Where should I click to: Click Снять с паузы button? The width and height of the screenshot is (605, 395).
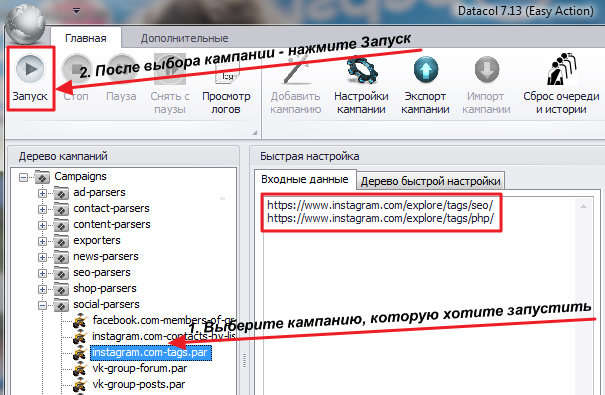pos(170,84)
